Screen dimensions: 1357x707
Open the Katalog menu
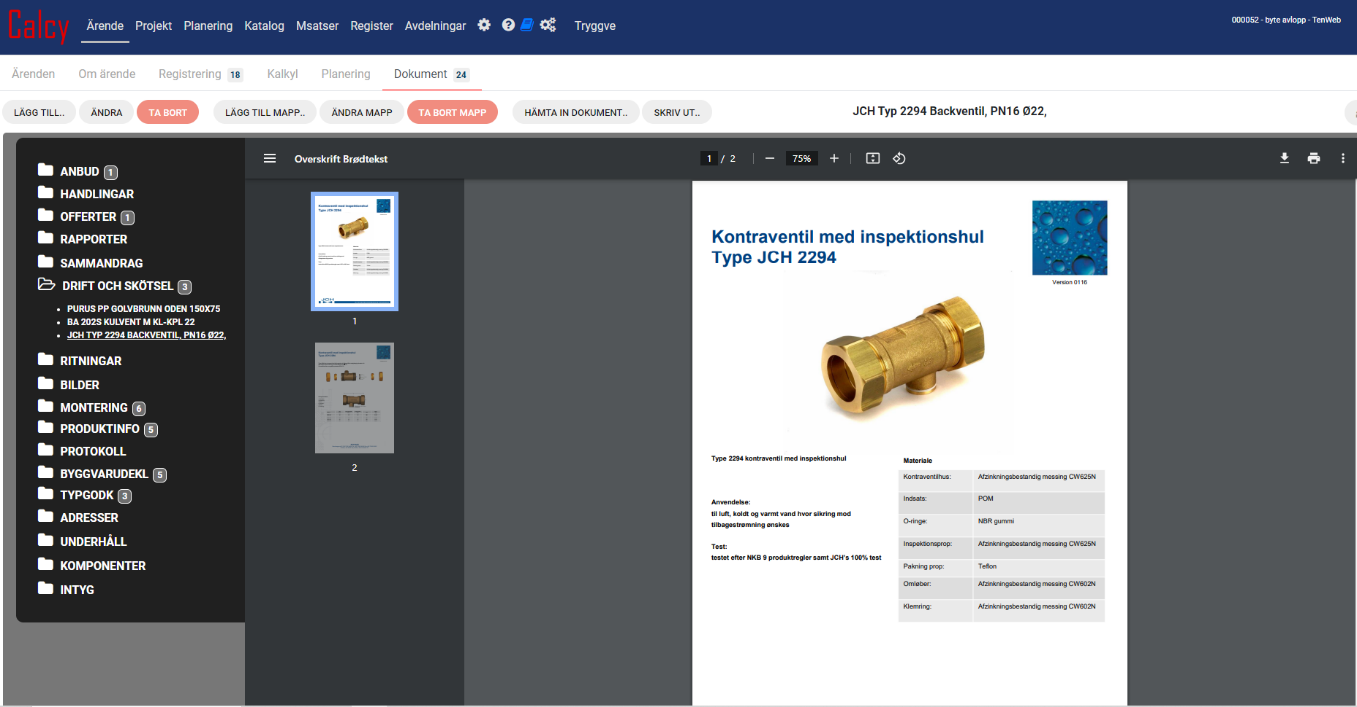point(264,26)
